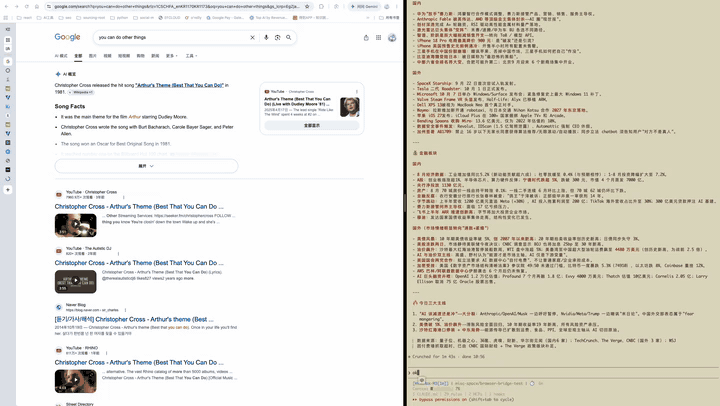This screenshot has width=720, height=406.
Task: Switch to the 新闻 results tab
Action: point(155,56)
